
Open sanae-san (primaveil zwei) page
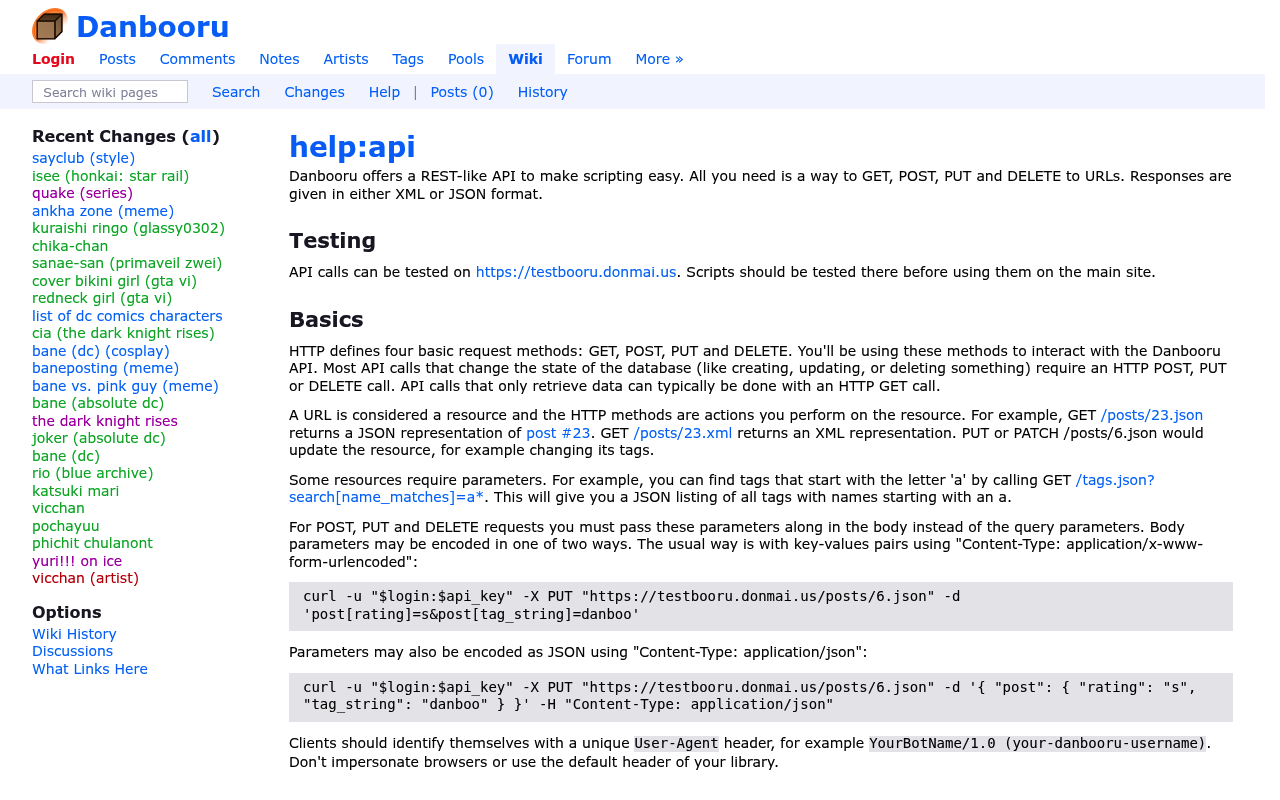coord(127,263)
